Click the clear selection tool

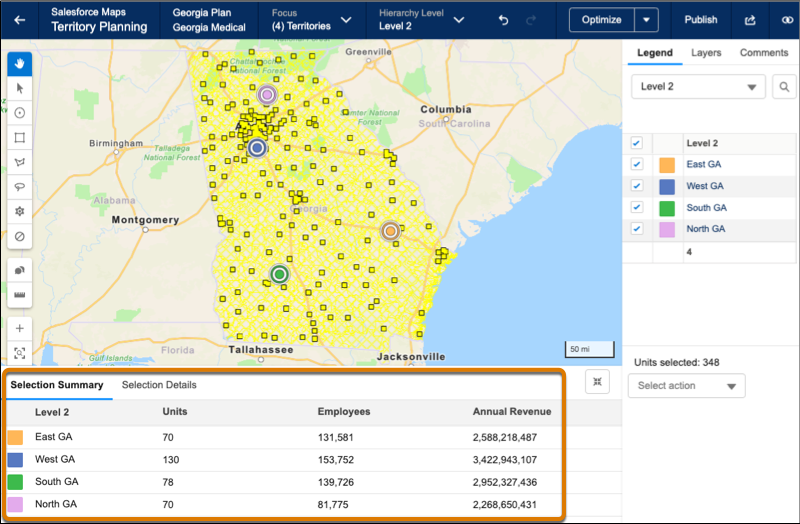[x=19, y=236]
